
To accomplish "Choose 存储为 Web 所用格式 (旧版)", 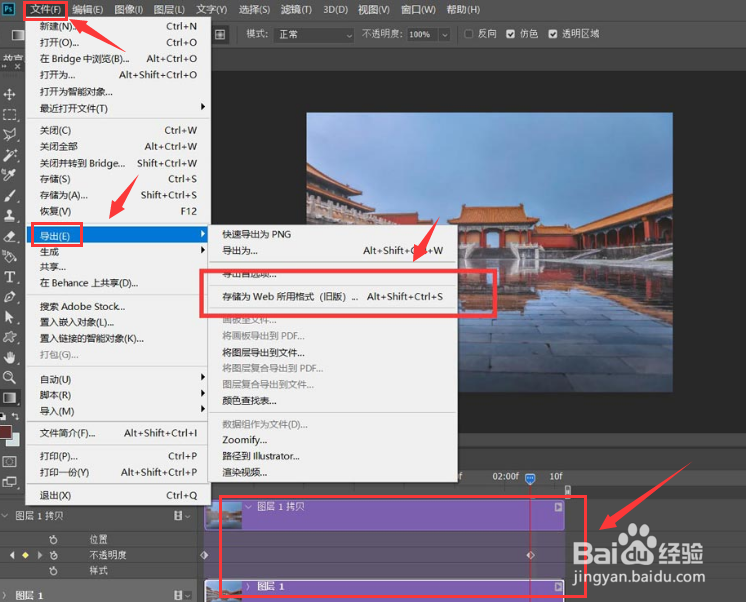I will (x=333, y=297).
